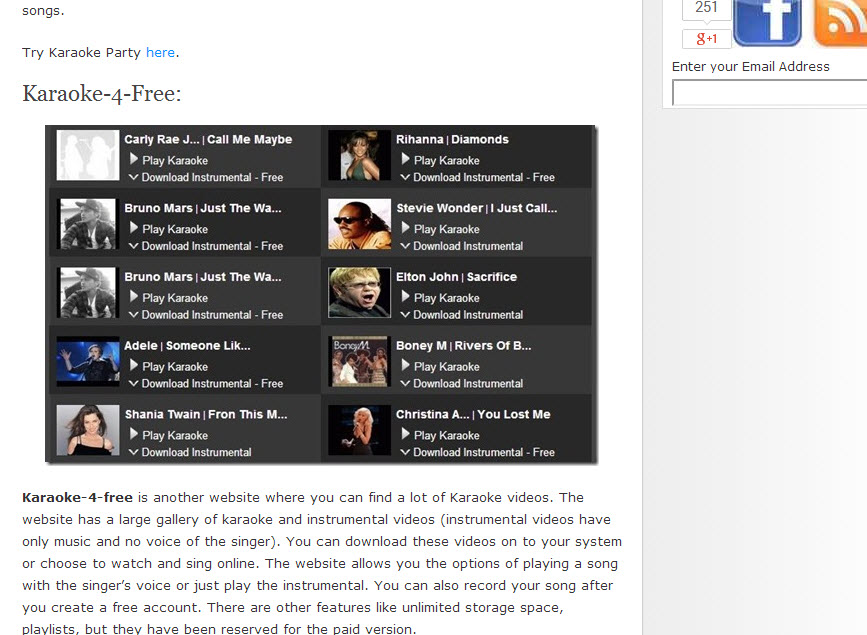This screenshot has width=867, height=635.
Task: Select the title 'Carly Rae J... | Call Me Maybe'
Action: coord(208,139)
